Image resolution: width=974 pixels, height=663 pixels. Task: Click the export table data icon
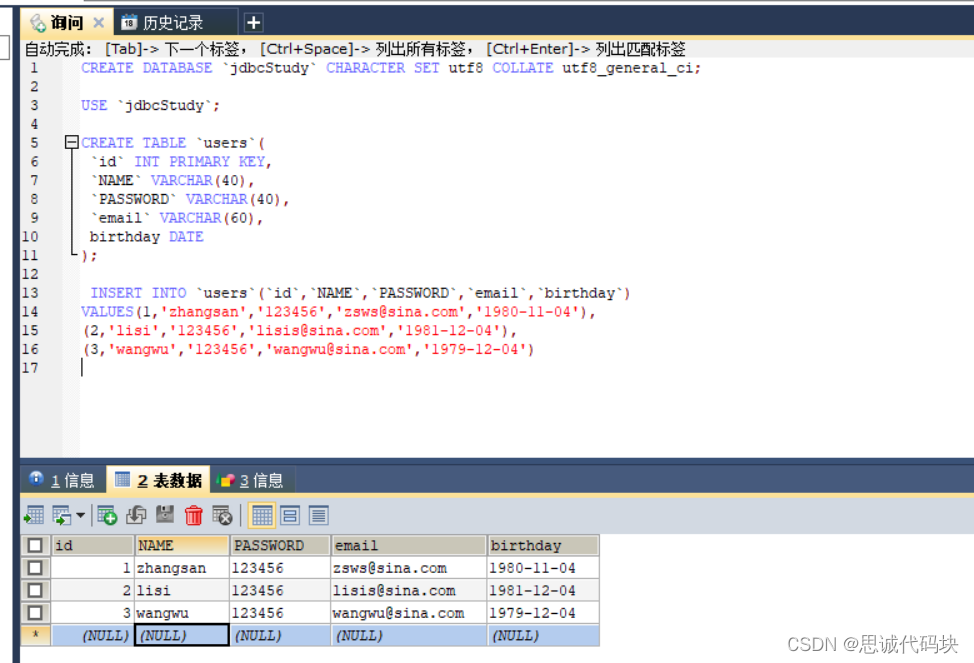34,515
